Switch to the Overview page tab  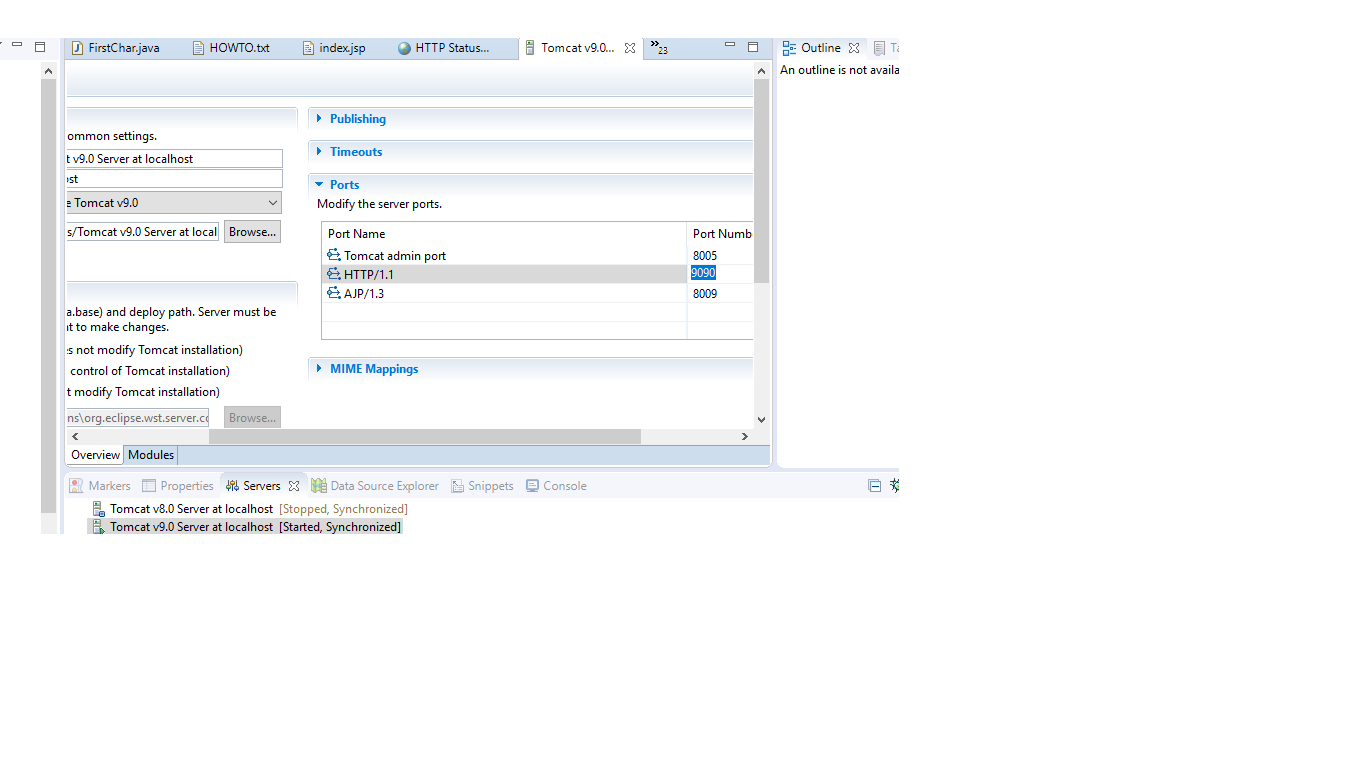pyautogui.click(x=96, y=455)
